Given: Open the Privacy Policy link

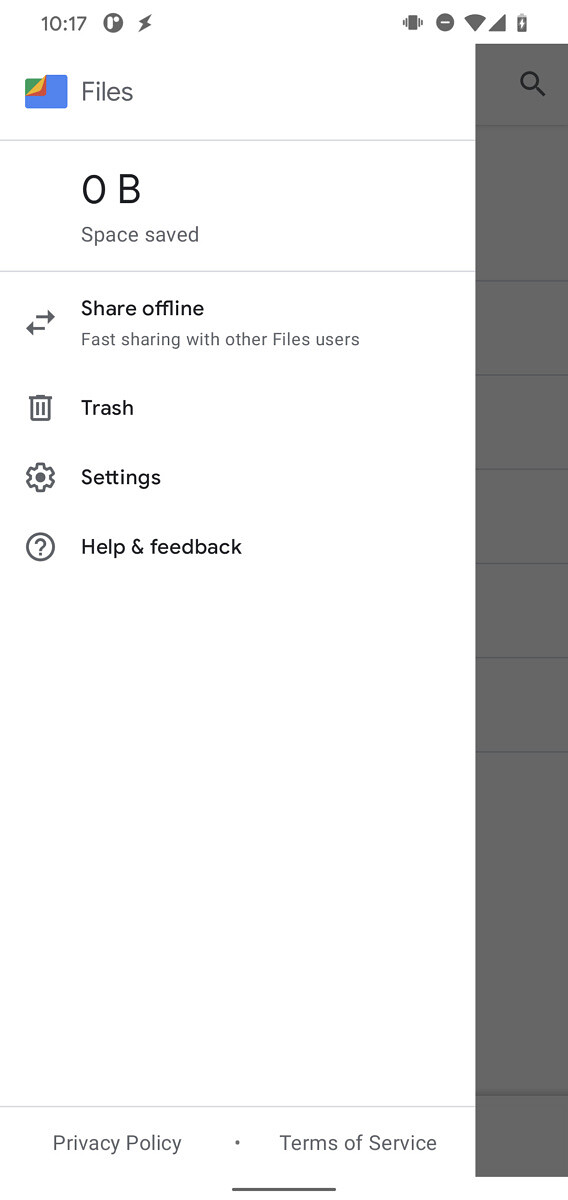Looking at the screenshot, I should (117, 1143).
